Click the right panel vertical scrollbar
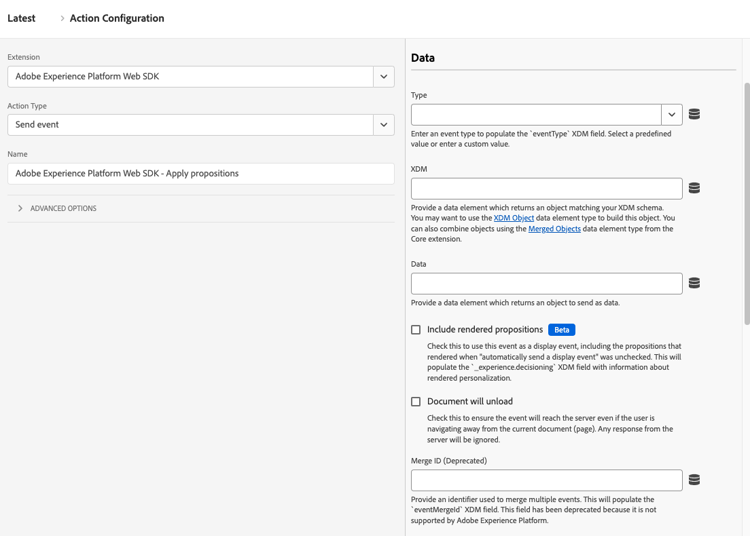Viewport: 750px width, 536px height. coord(745,200)
